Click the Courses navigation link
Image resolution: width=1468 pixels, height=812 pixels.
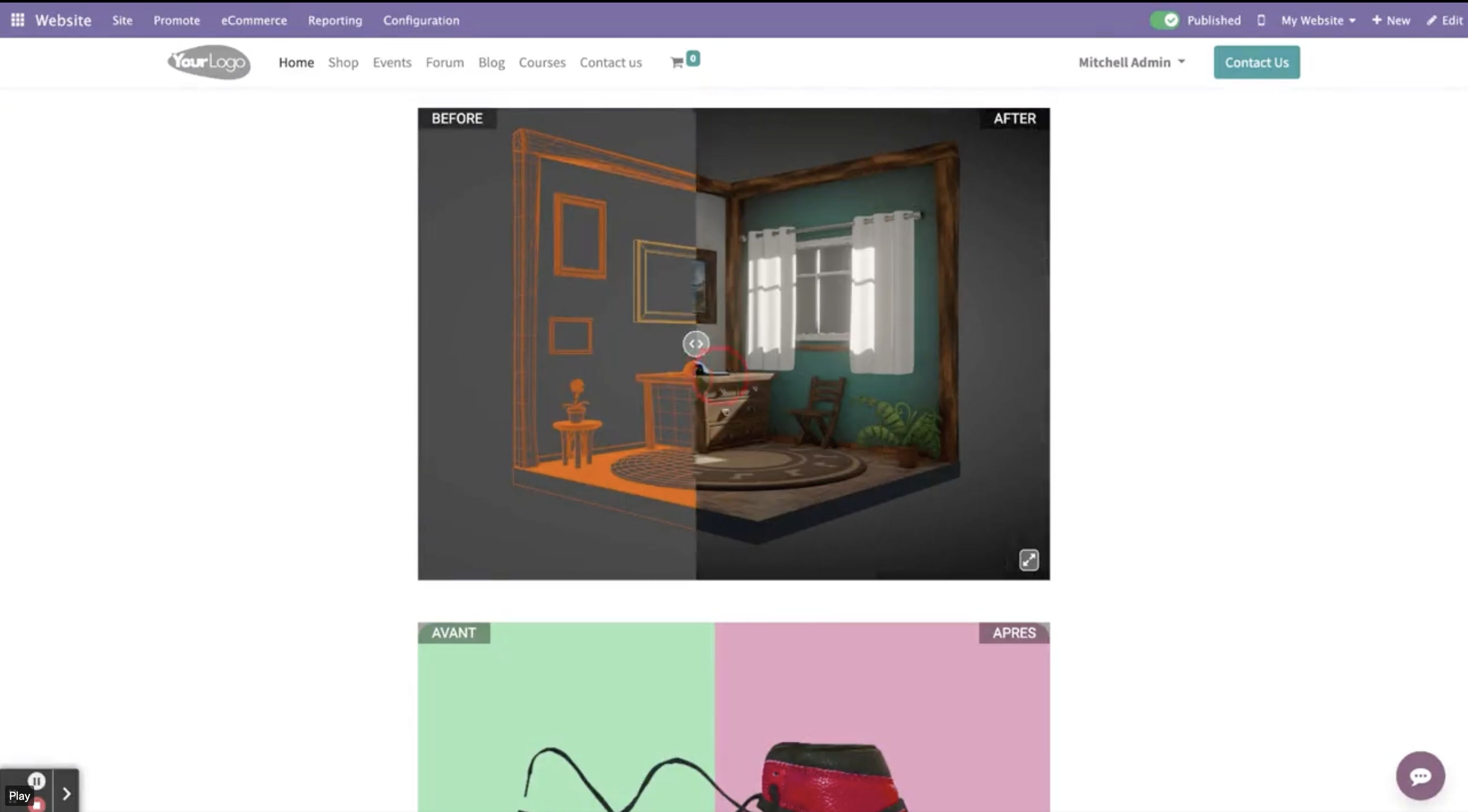[x=541, y=62]
